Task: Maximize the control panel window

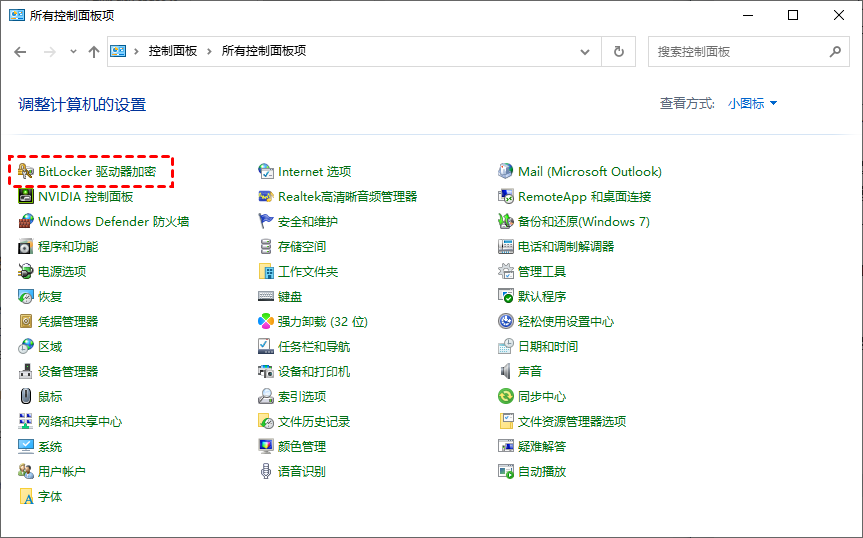Action: tap(793, 15)
